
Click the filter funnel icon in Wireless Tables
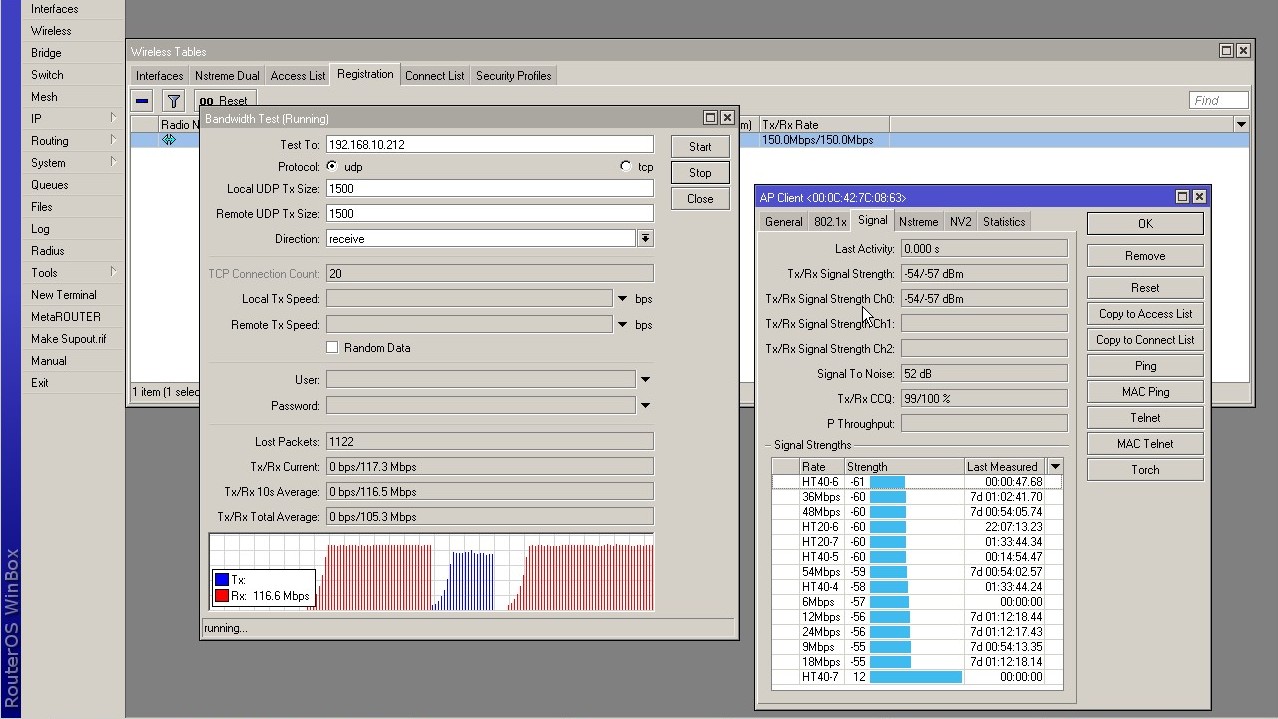click(x=174, y=100)
